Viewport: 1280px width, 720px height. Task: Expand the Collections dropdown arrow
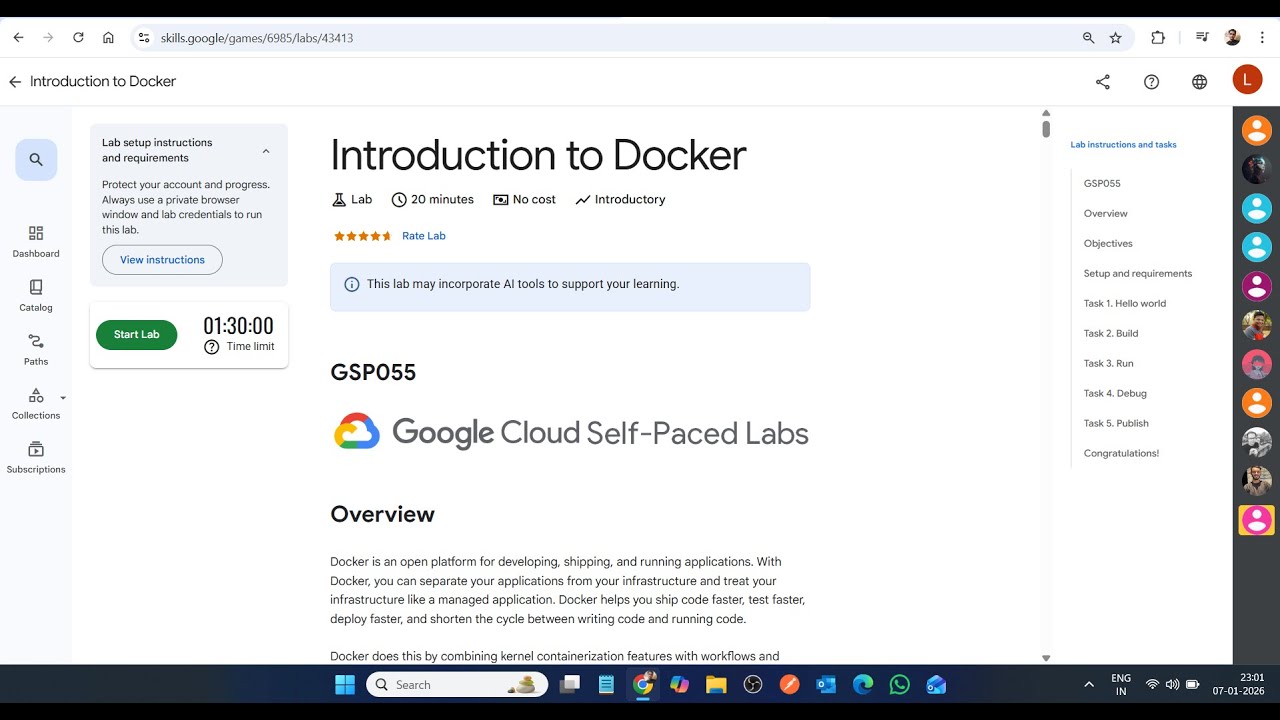coord(63,398)
